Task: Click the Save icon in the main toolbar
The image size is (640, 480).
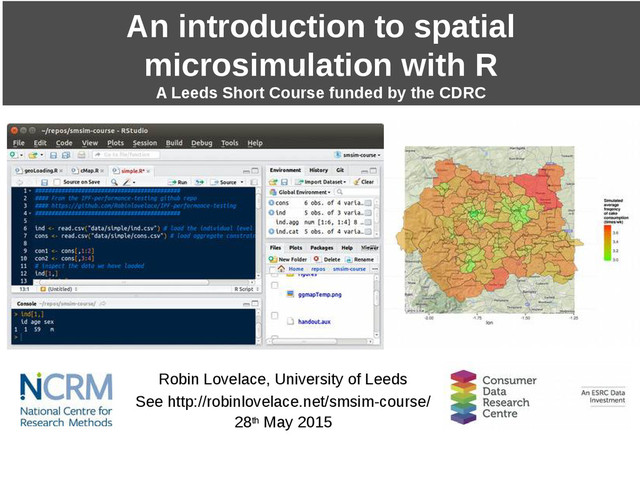Action: tap(53, 155)
